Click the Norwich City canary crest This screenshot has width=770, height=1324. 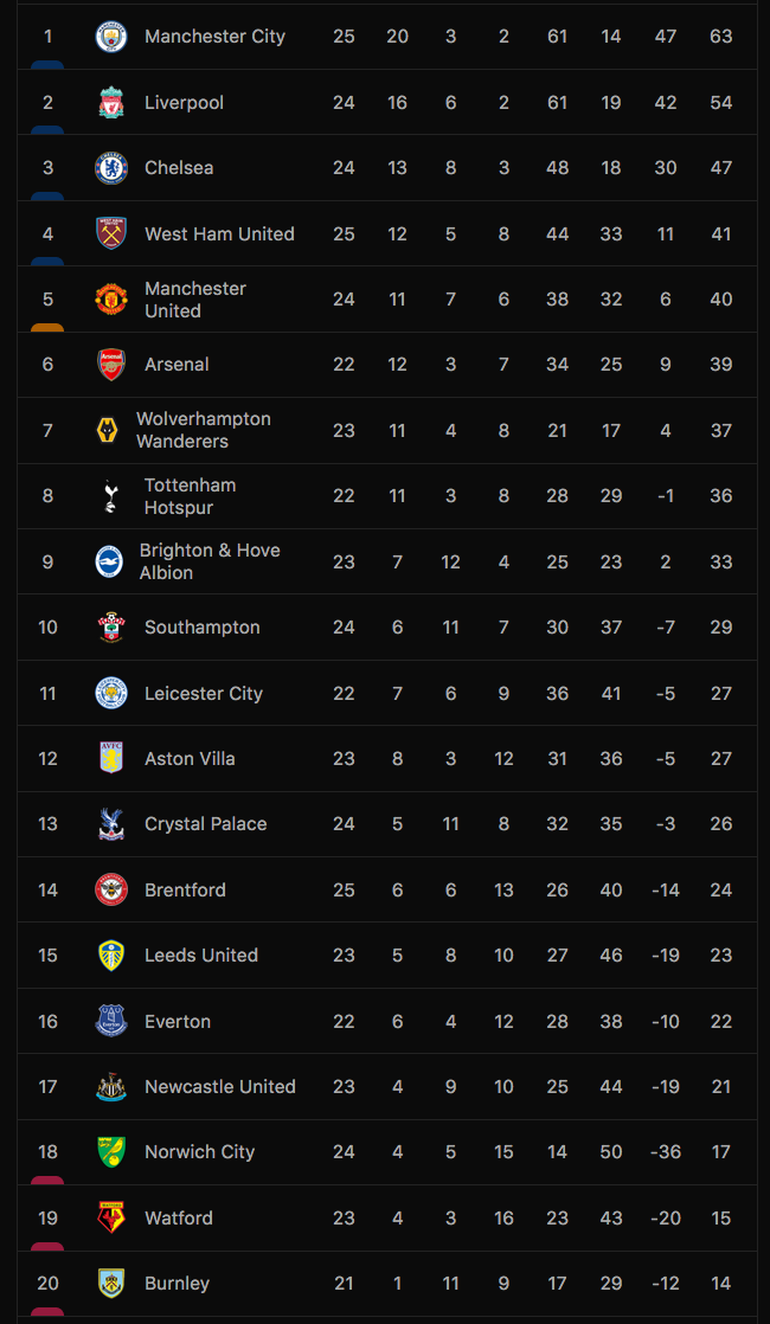coord(111,1152)
